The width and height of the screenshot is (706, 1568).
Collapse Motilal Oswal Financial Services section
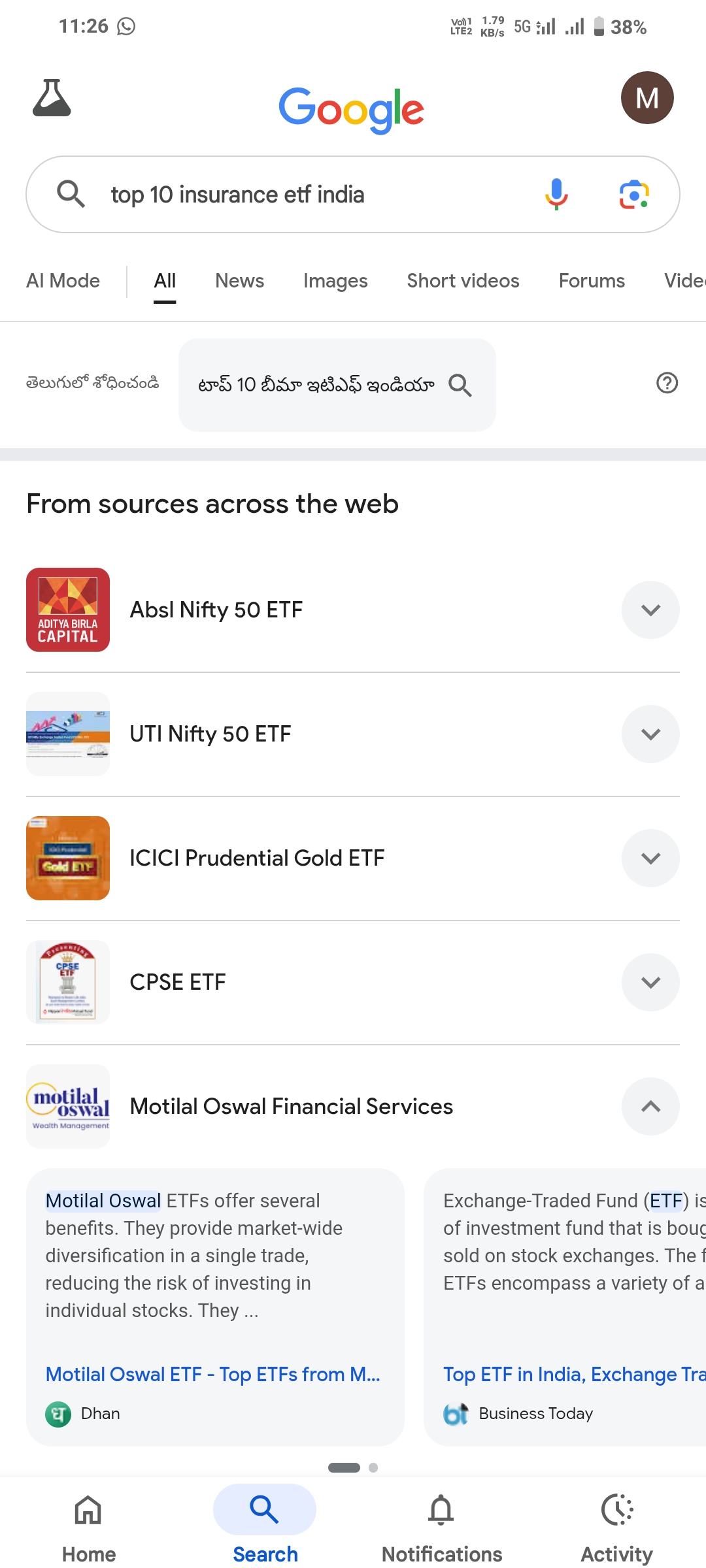(650, 1106)
